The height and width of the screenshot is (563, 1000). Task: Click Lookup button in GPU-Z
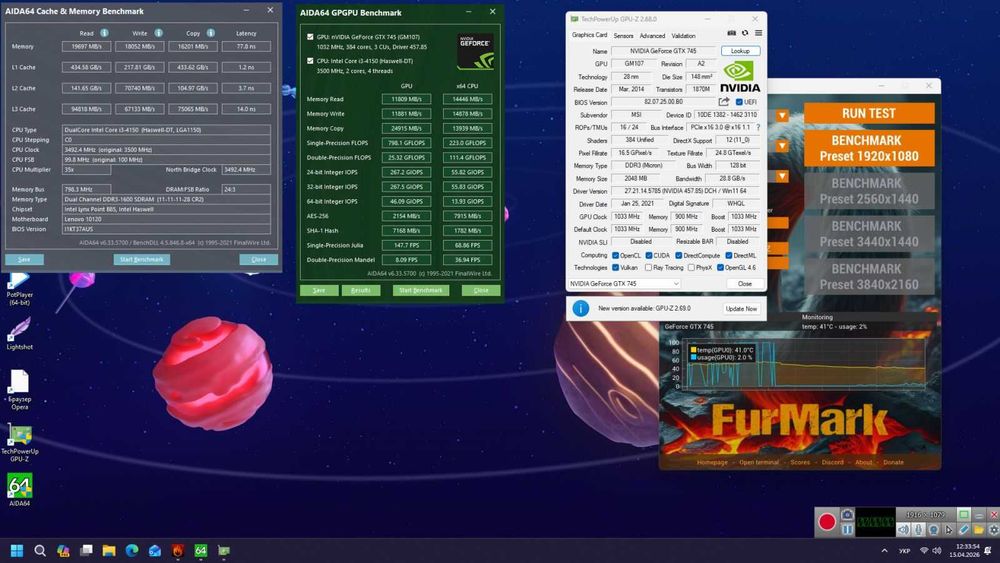pyautogui.click(x=740, y=51)
